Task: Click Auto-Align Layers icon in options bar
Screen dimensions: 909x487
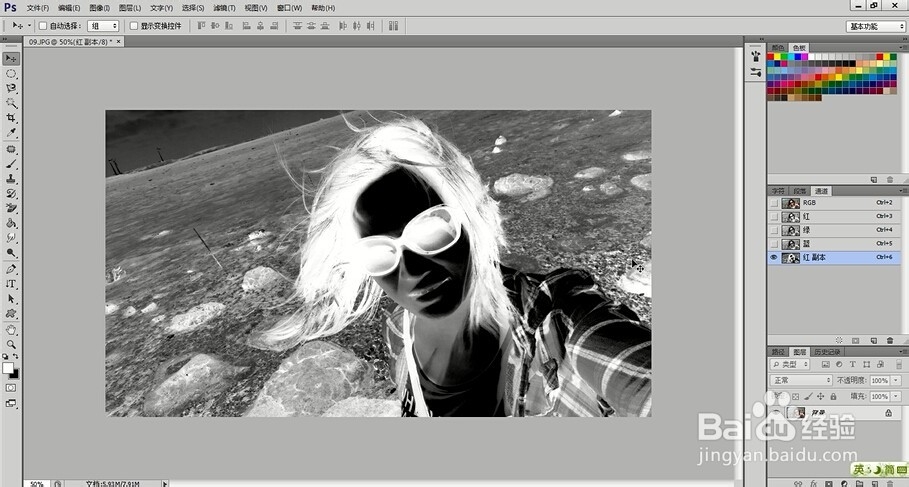Action: point(394,26)
